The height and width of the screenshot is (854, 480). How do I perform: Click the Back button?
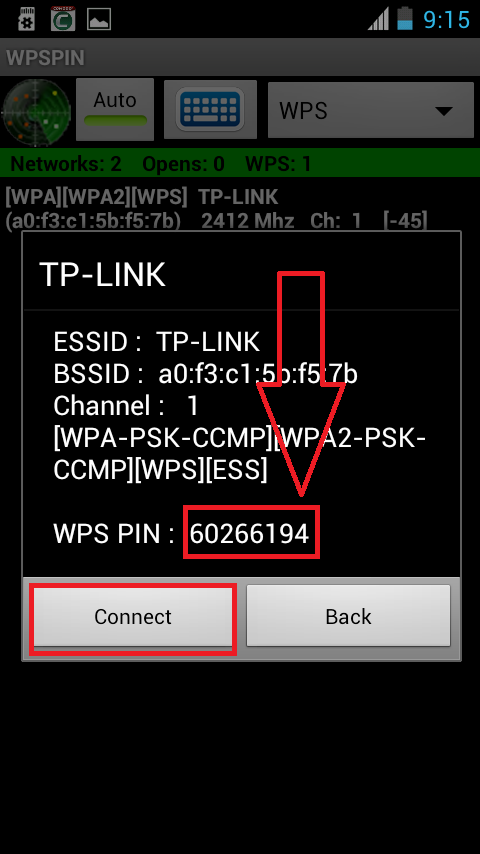[x=348, y=616]
